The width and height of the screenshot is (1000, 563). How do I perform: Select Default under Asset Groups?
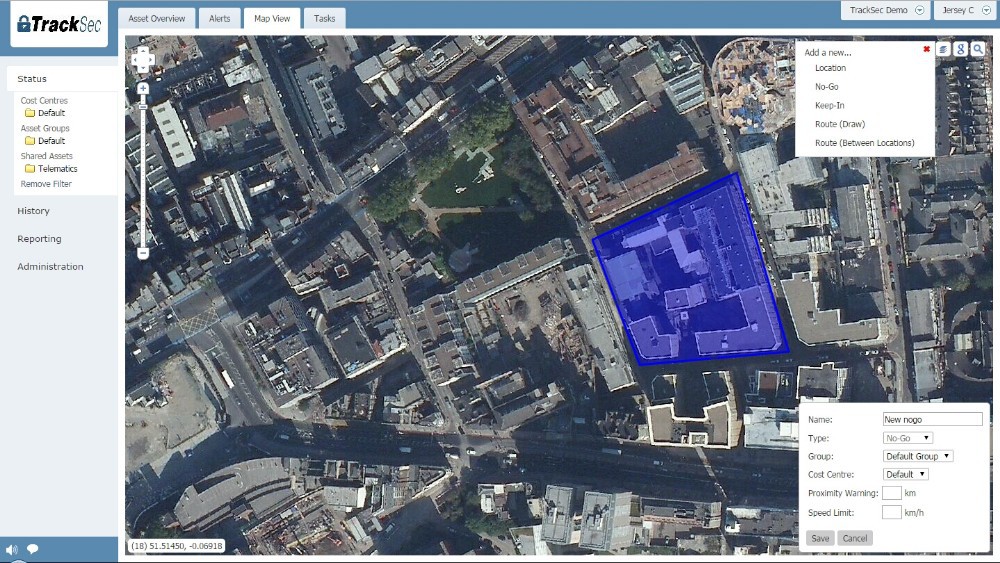(x=51, y=141)
